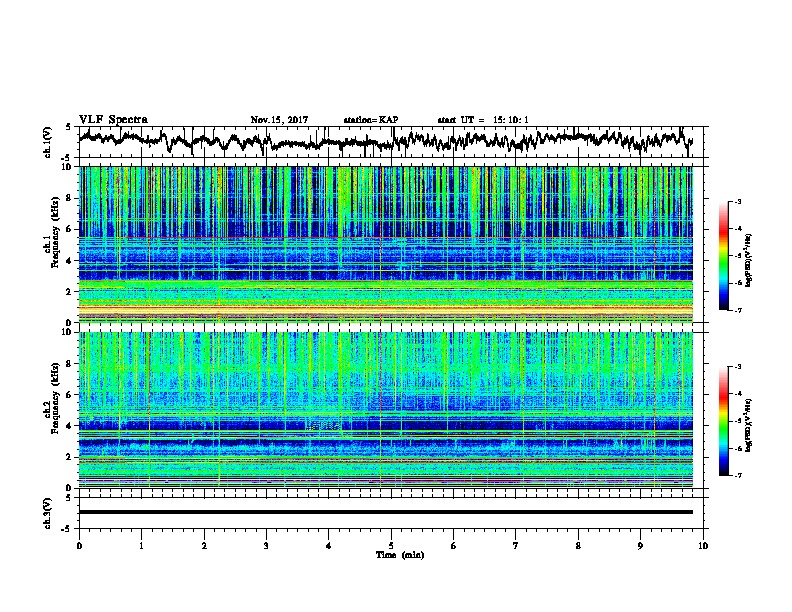The image size is (792, 612).
Task: Select the date "Nov.15, 2017" in header
Action: [x=279, y=120]
